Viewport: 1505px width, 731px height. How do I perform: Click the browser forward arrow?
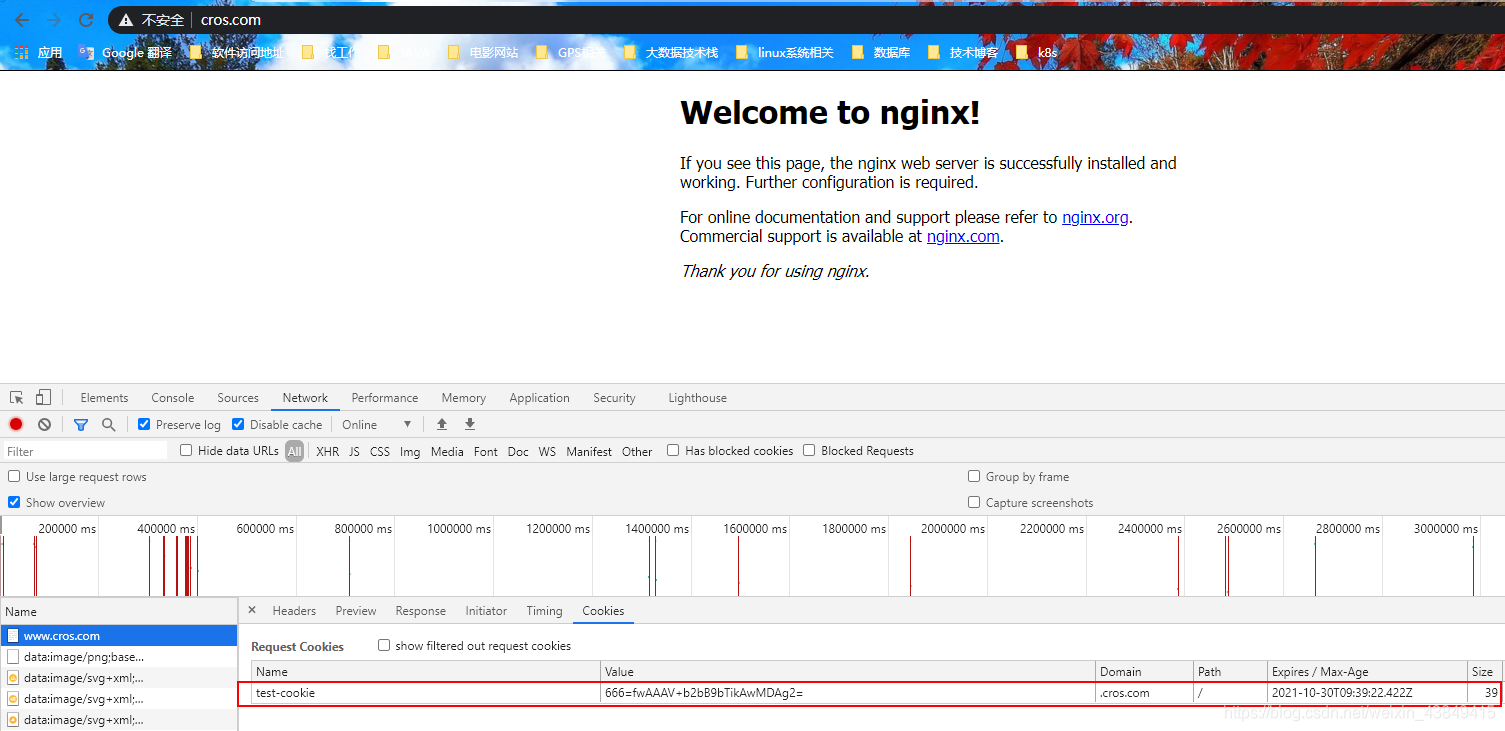pos(54,20)
